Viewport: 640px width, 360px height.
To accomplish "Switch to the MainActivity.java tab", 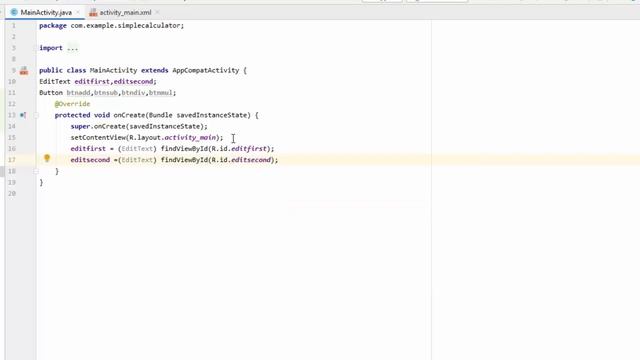I will coord(46,13).
